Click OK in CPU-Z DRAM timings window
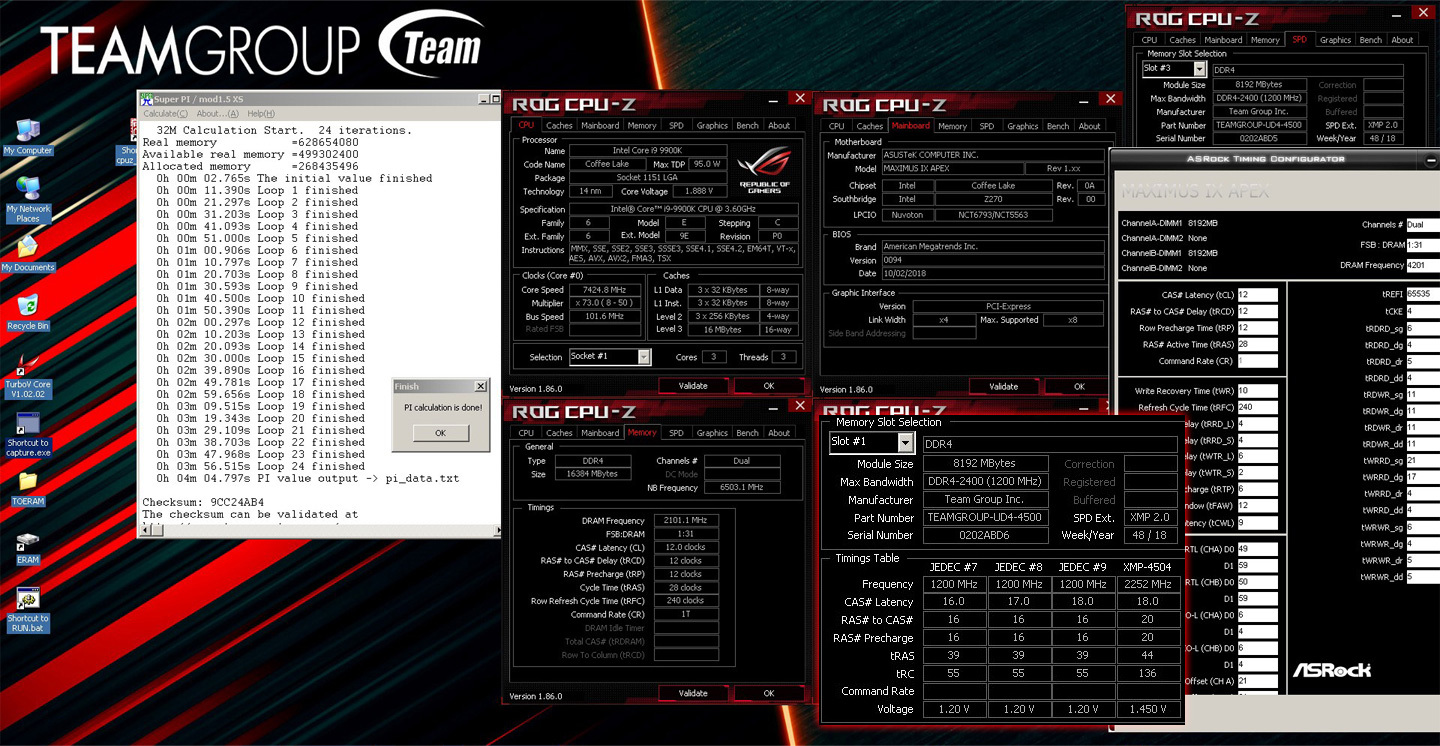The image size is (1440, 746). [769, 693]
